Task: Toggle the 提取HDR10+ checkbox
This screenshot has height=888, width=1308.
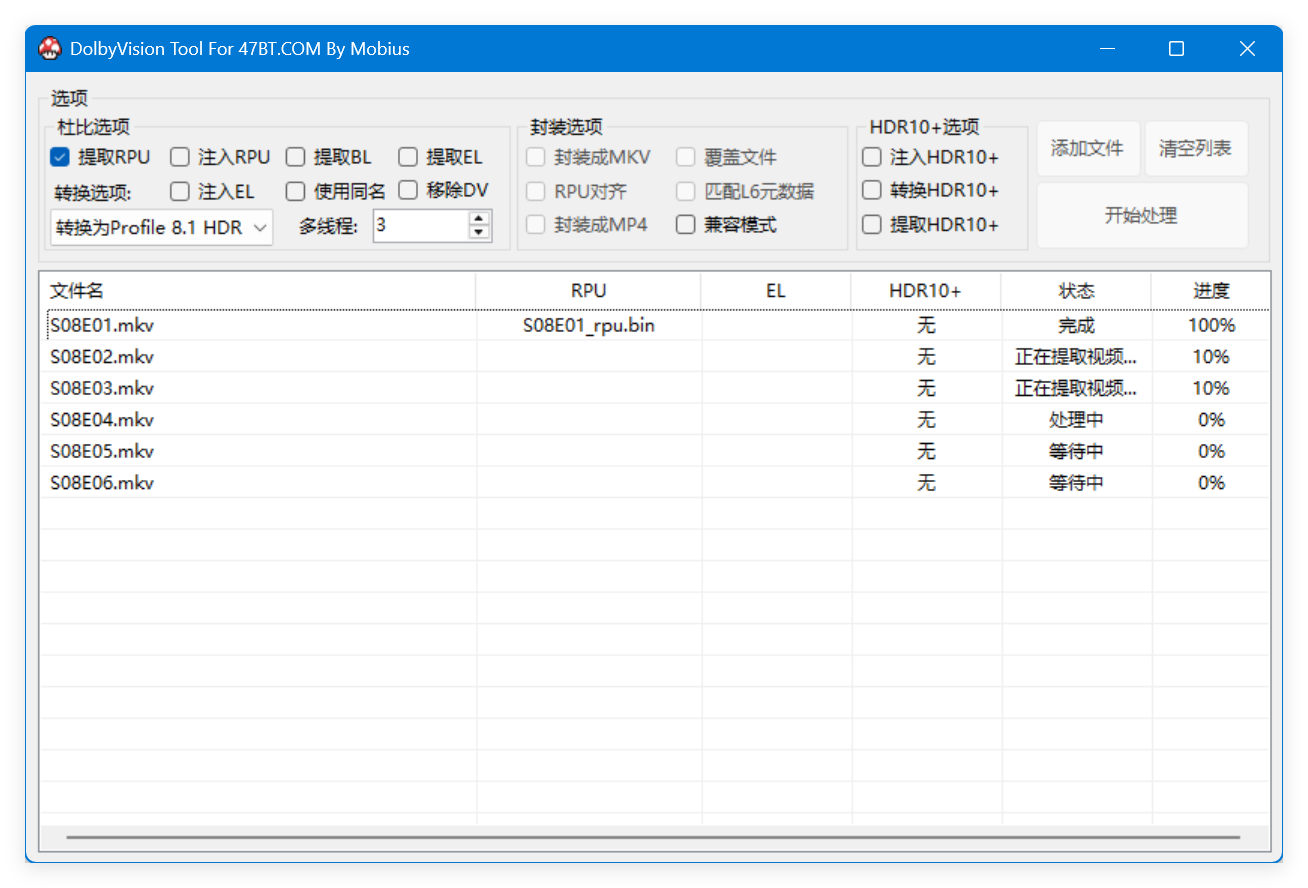Action: point(872,225)
